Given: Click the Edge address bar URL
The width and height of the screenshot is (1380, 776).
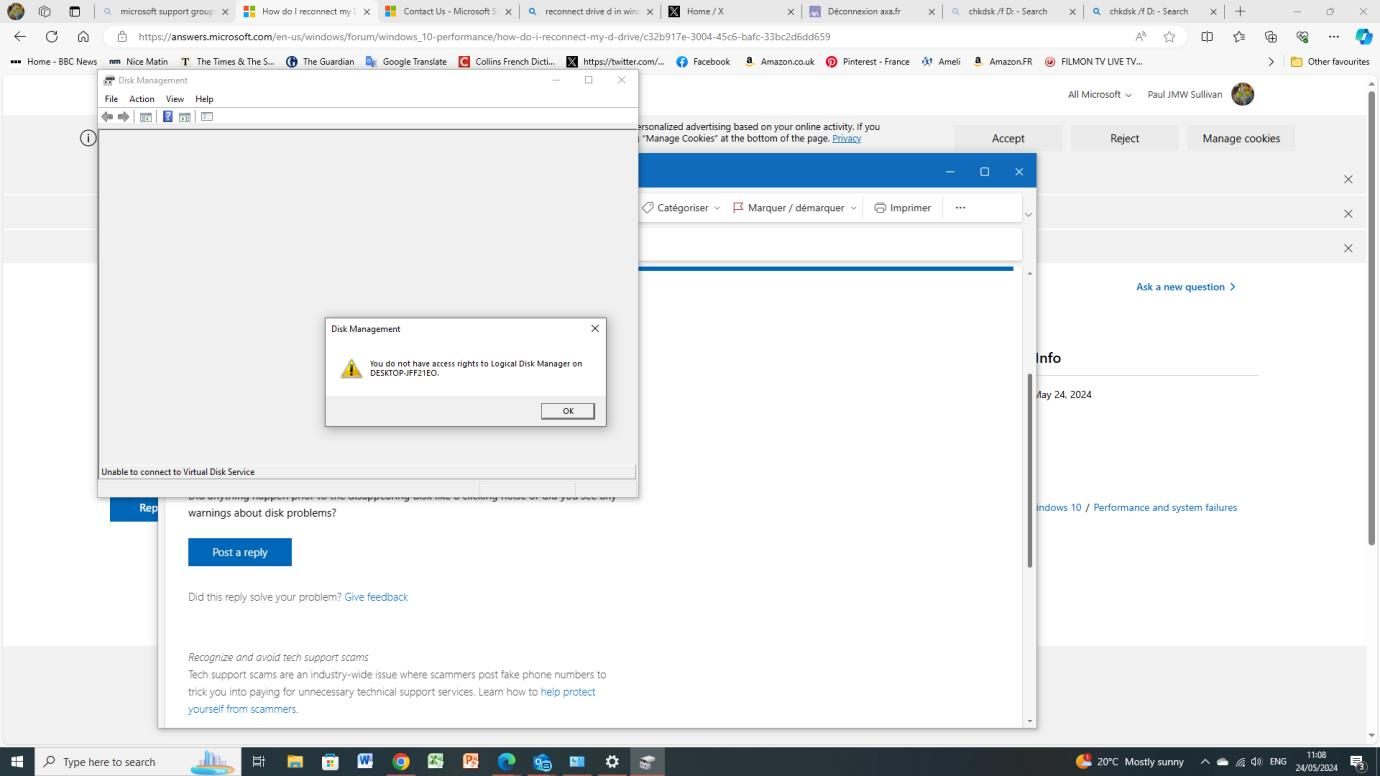Looking at the screenshot, I should (484, 36).
